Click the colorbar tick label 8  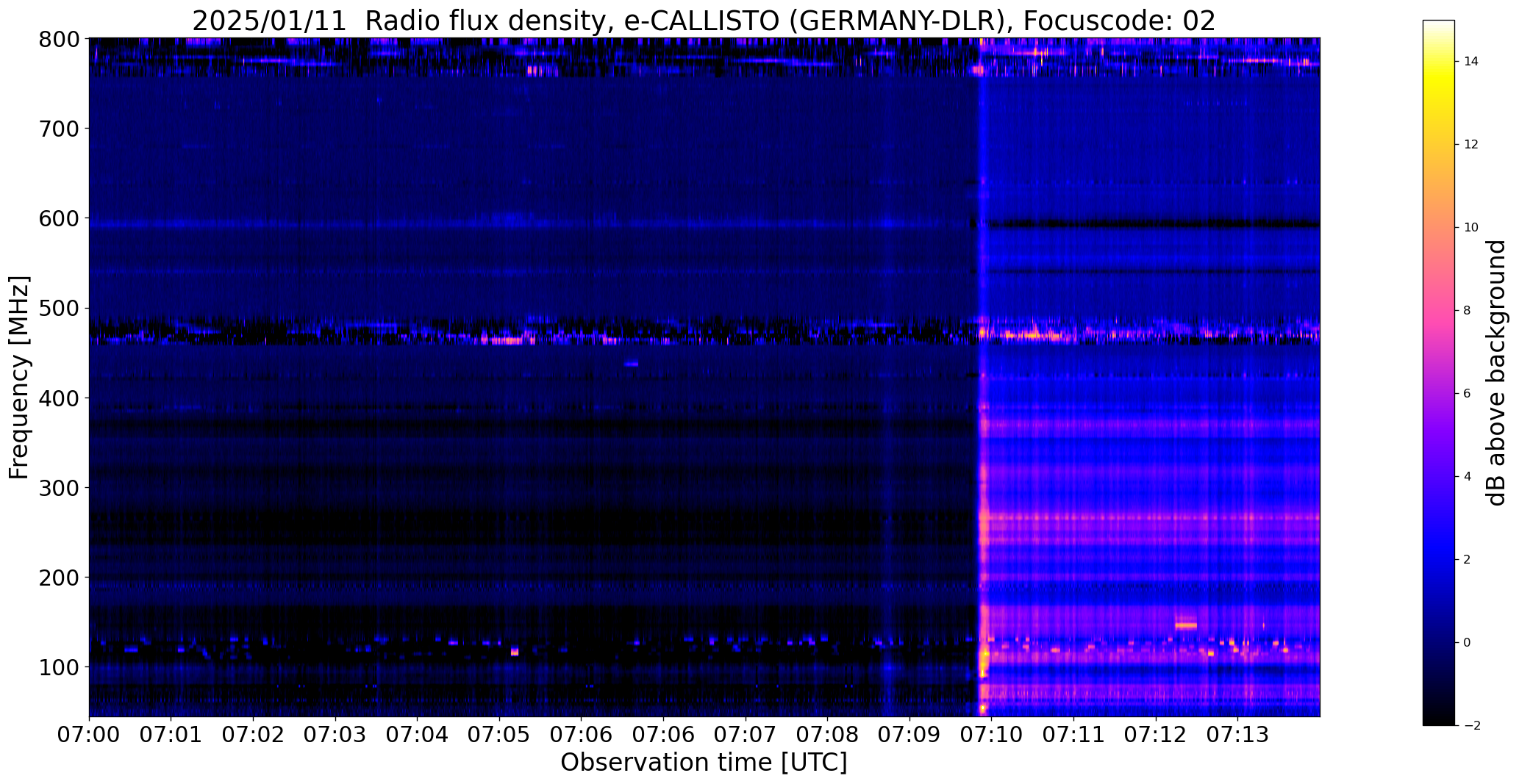click(x=1468, y=311)
